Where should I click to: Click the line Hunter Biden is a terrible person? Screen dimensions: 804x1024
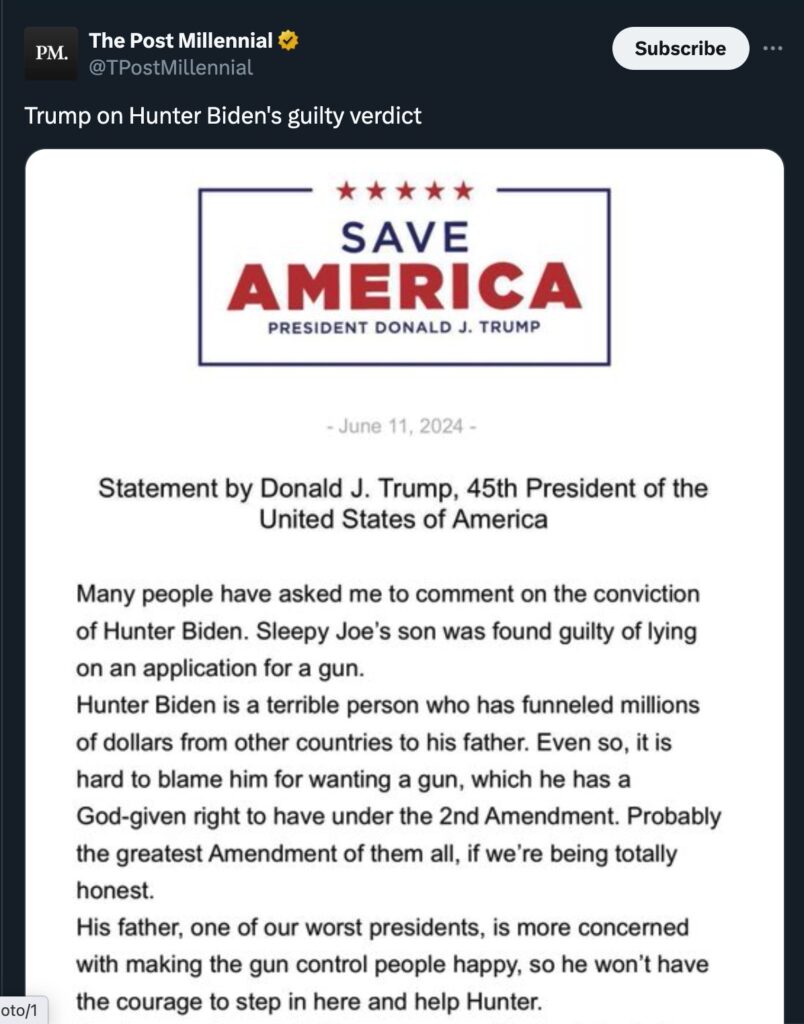pyautogui.click(x=388, y=705)
